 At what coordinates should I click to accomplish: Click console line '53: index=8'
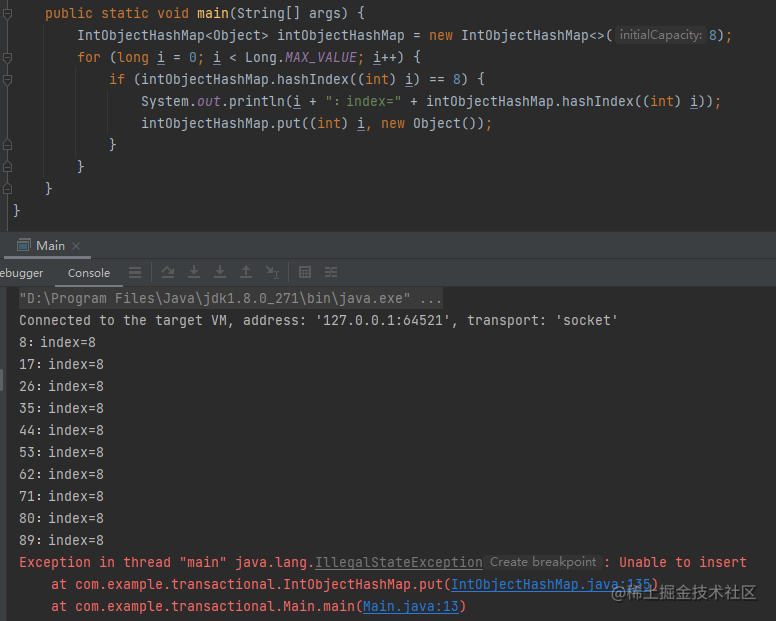[61, 453]
